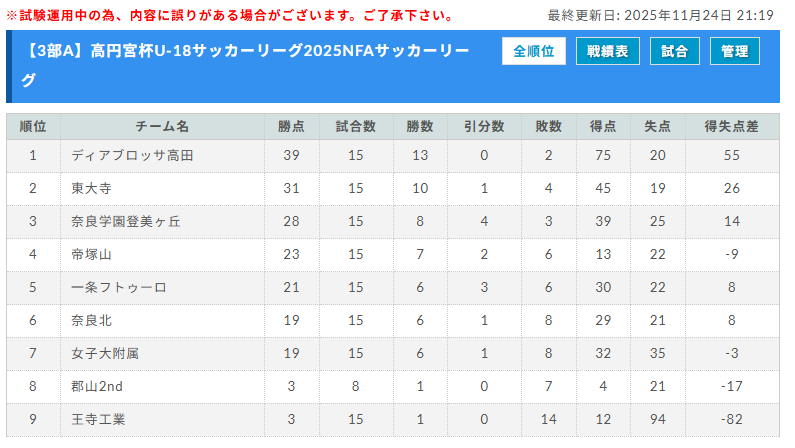The width and height of the screenshot is (795, 448).
Task: Click the 女子大附属 team name
Action: coord(105,354)
